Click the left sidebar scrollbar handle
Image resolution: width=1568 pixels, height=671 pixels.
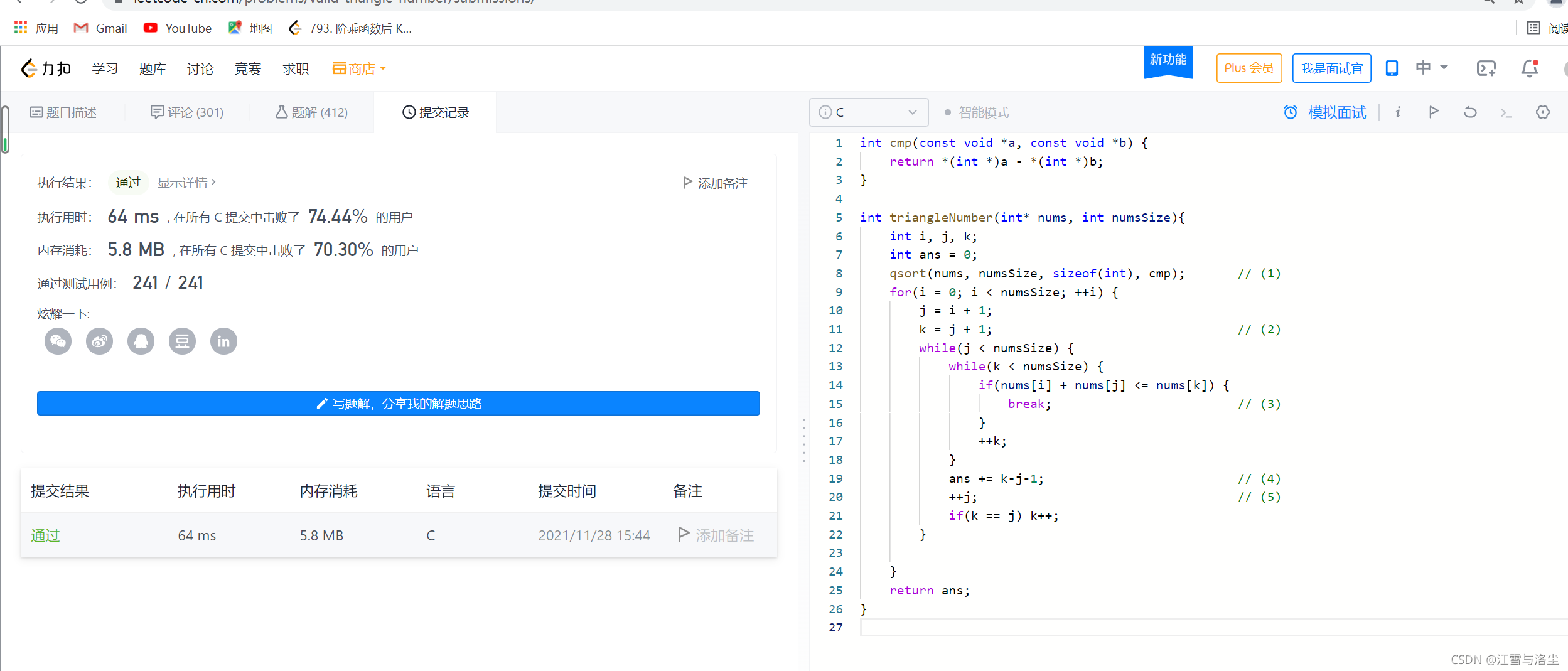coord(5,130)
